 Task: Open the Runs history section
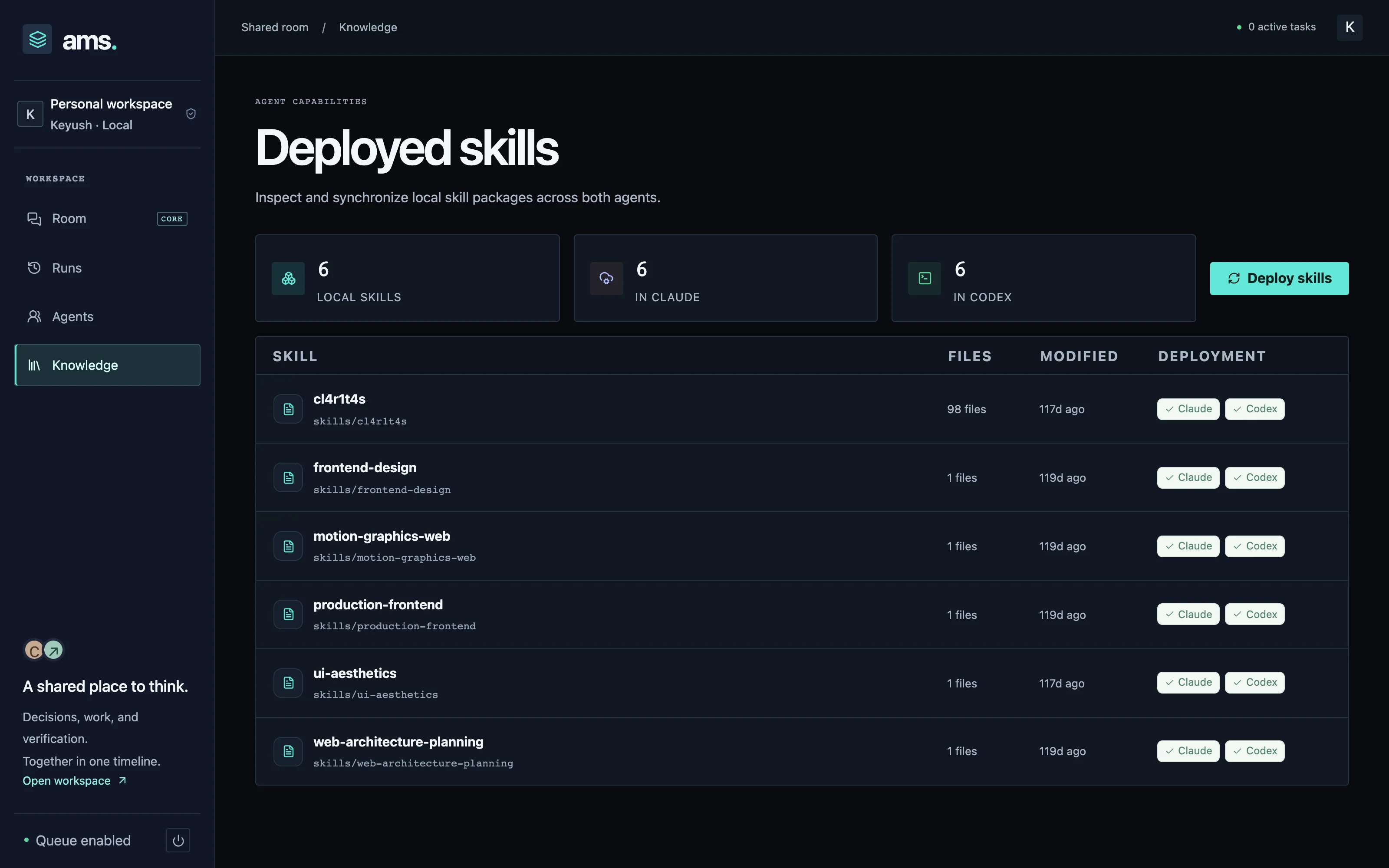click(x=107, y=267)
